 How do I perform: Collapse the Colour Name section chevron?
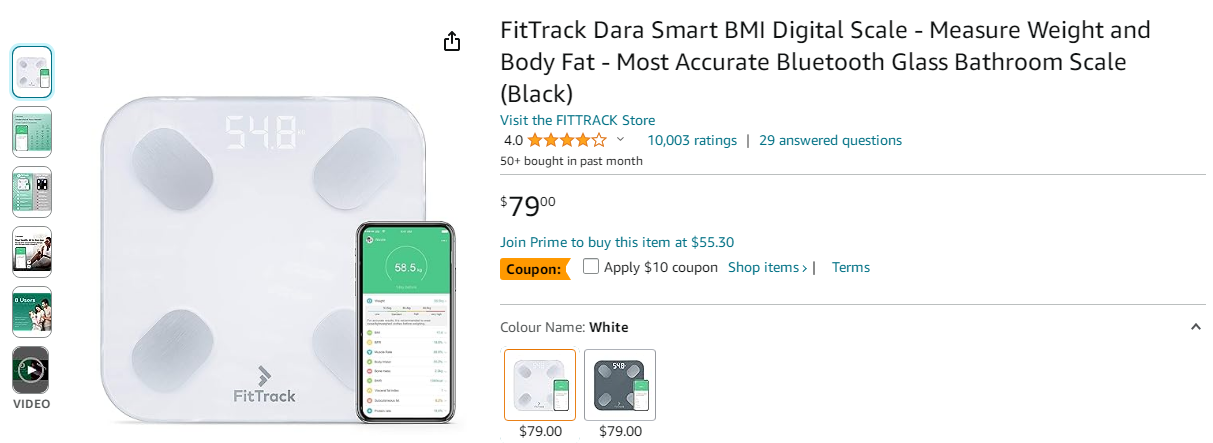pos(1196,327)
